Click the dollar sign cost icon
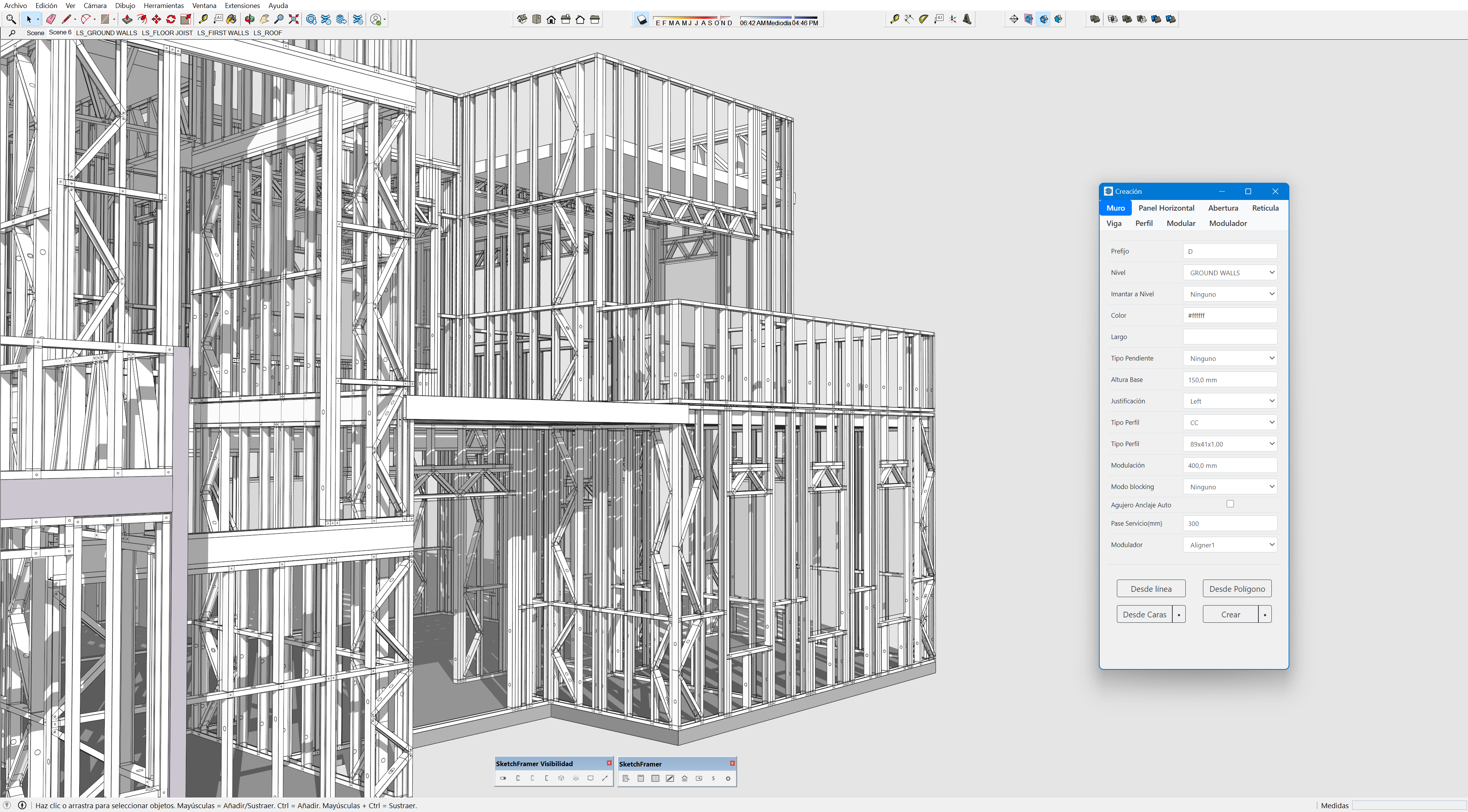The image size is (1468, 812). 713,778
